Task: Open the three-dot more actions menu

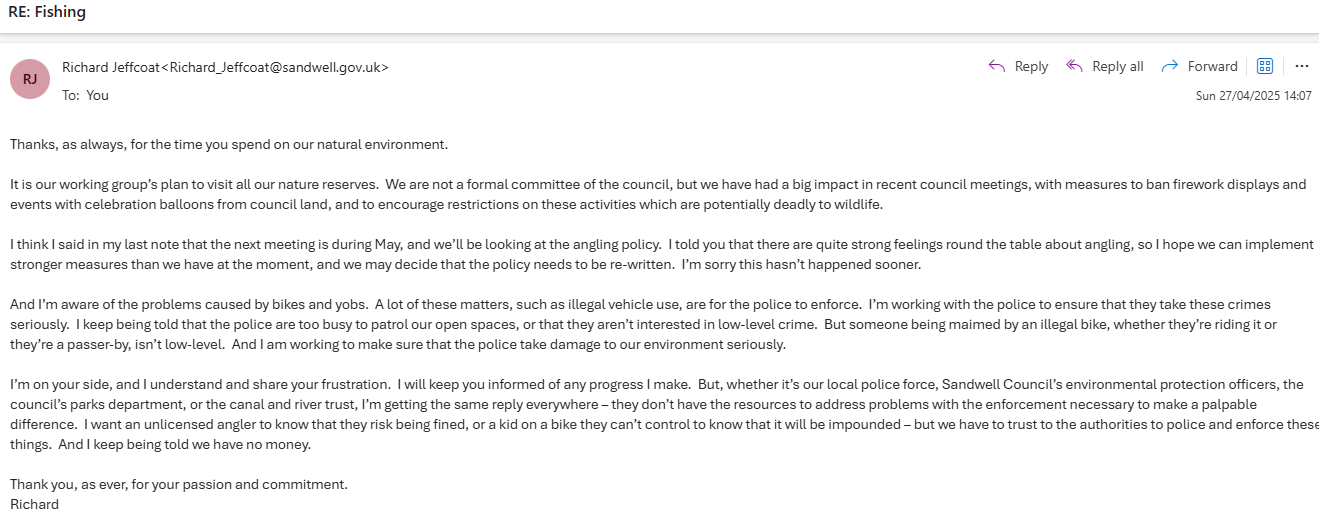Action: [x=1301, y=66]
